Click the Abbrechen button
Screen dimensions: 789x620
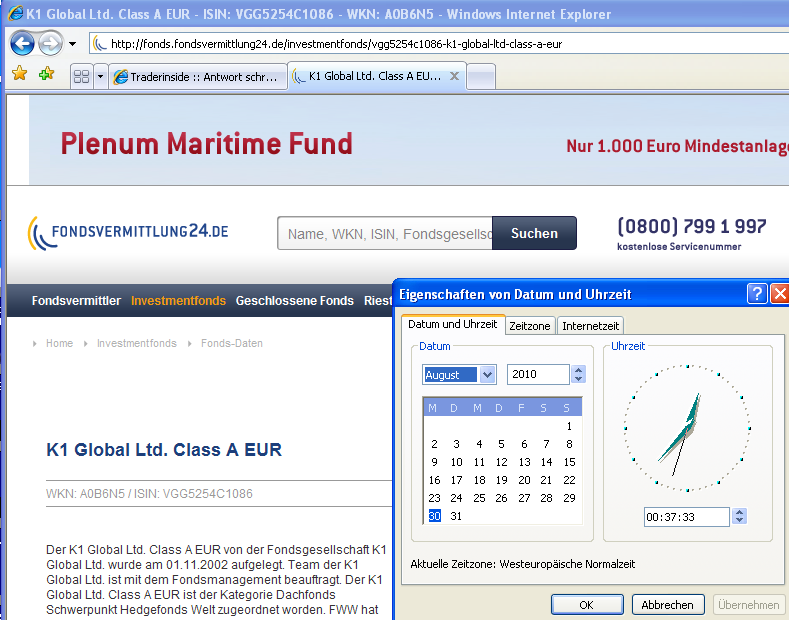coord(667,604)
